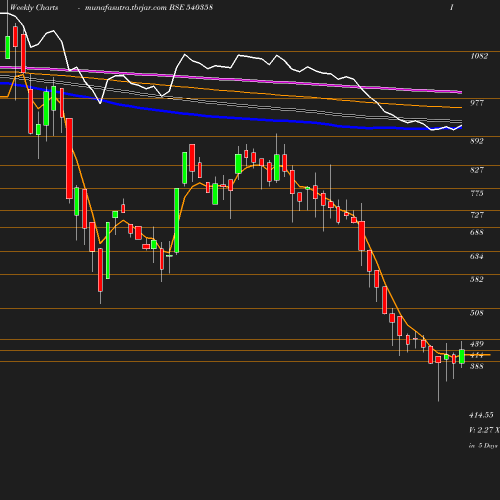Click the 439 price level label
Image resolution: width=500 pixels, height=500 pixels.
coord(477,344)
